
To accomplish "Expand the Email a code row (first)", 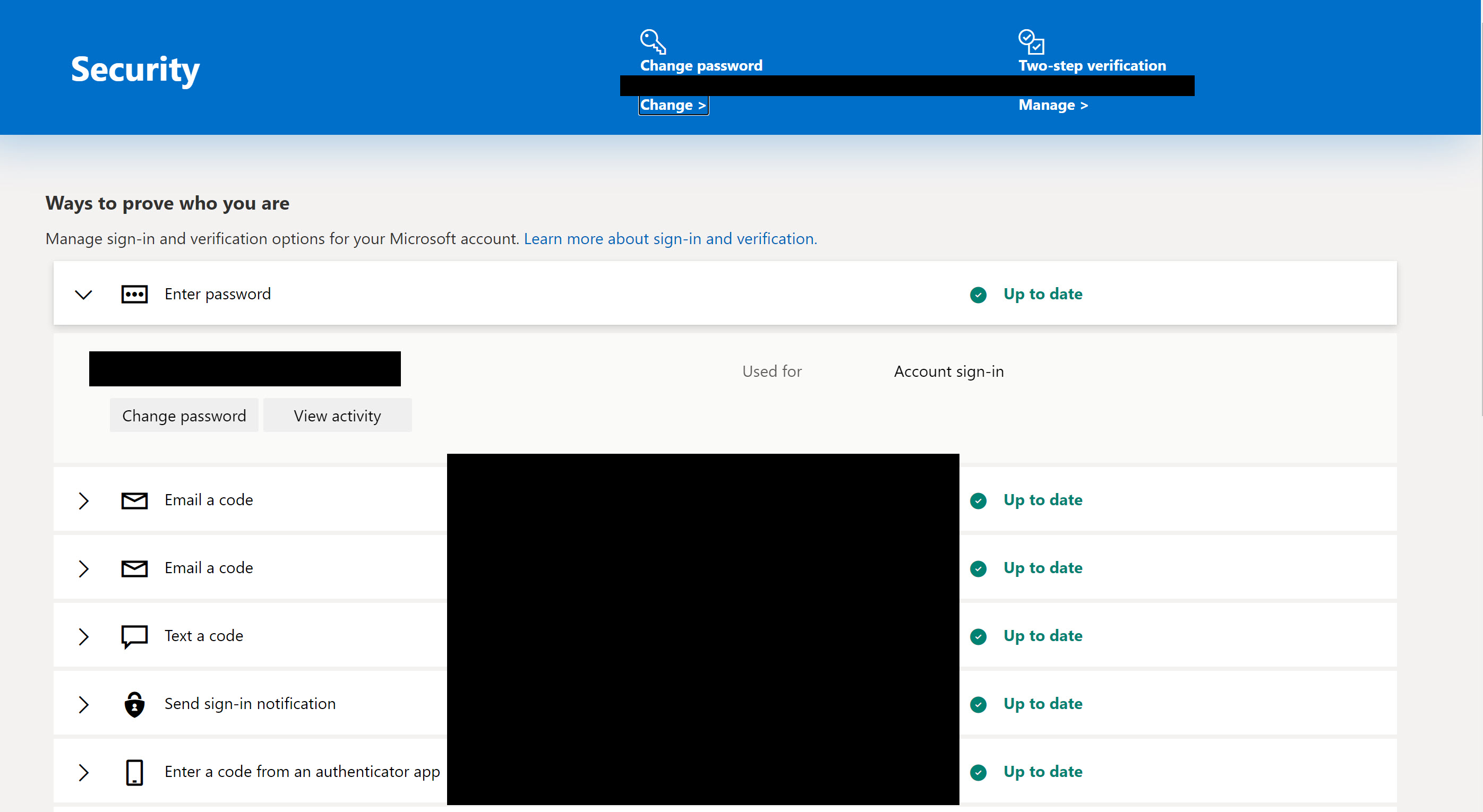I will click(x=84, y=499).
